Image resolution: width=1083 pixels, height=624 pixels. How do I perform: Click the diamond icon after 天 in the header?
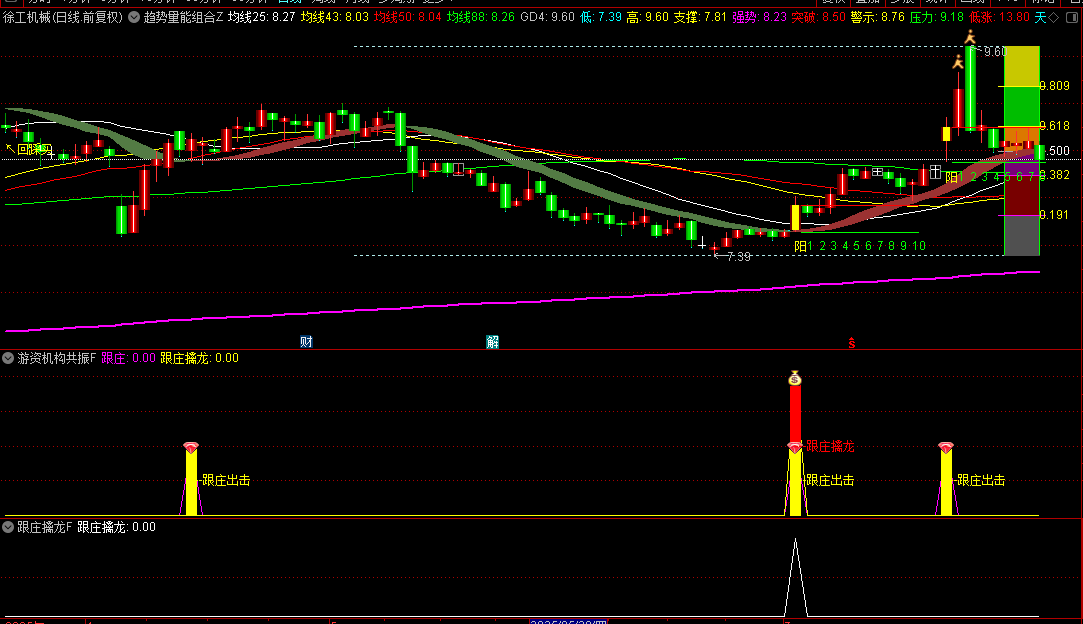coord(1054,17)
